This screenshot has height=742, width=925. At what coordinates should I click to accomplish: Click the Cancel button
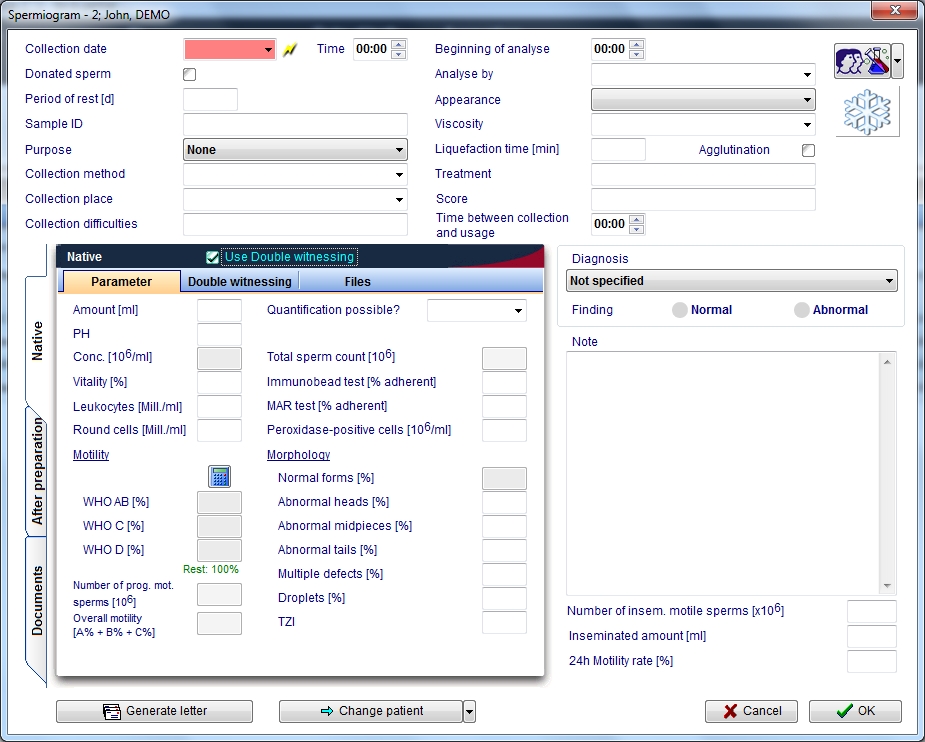tap(752, 711)
